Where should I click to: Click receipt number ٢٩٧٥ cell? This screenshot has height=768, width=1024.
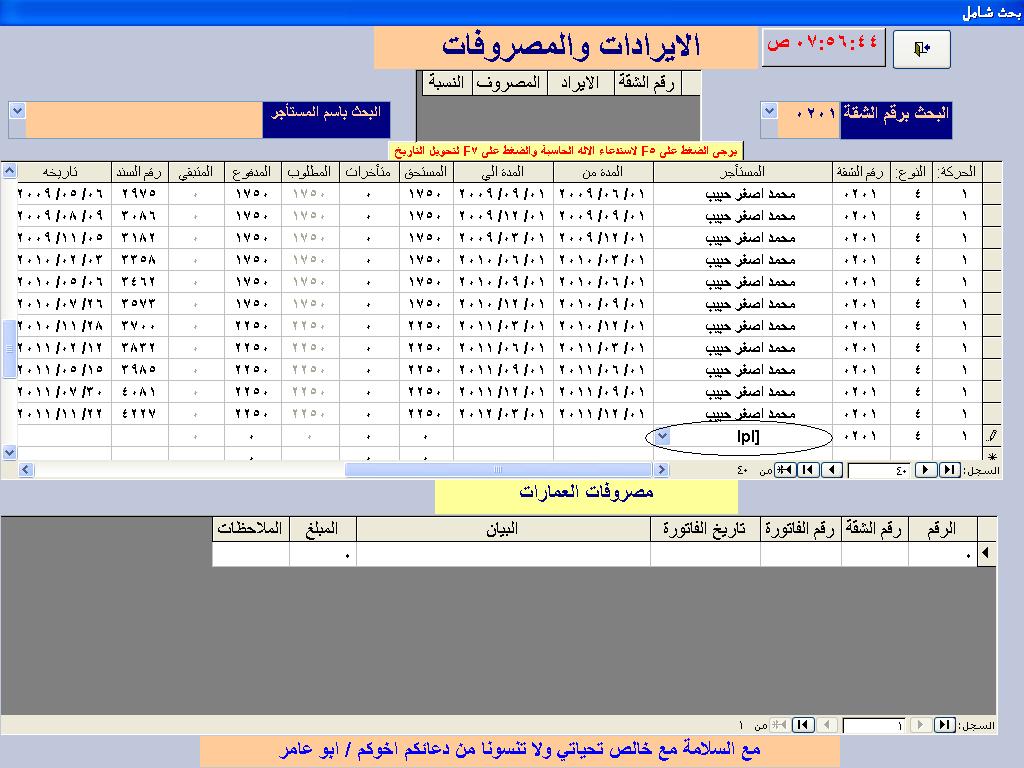[140, 193]
